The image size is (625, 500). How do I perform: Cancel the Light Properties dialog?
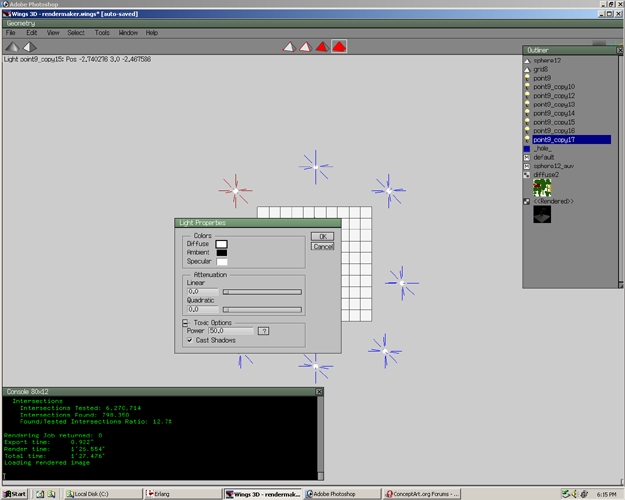pyautogui.click(x=322, y=246)
